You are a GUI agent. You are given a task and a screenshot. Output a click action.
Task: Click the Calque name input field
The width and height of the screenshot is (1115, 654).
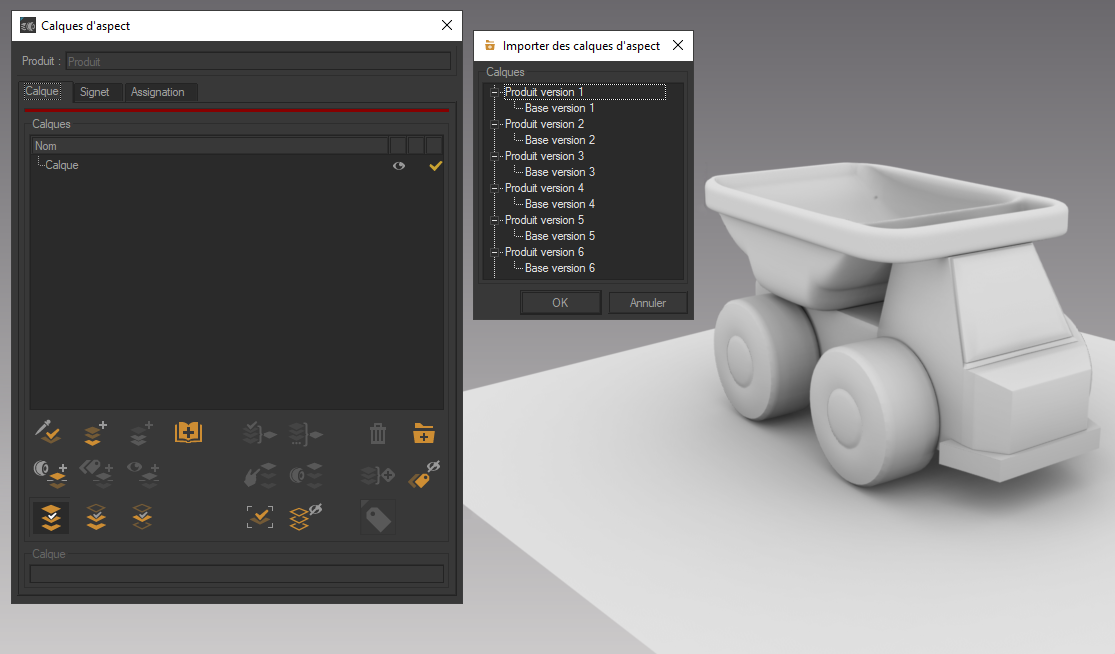coord(237,573)
